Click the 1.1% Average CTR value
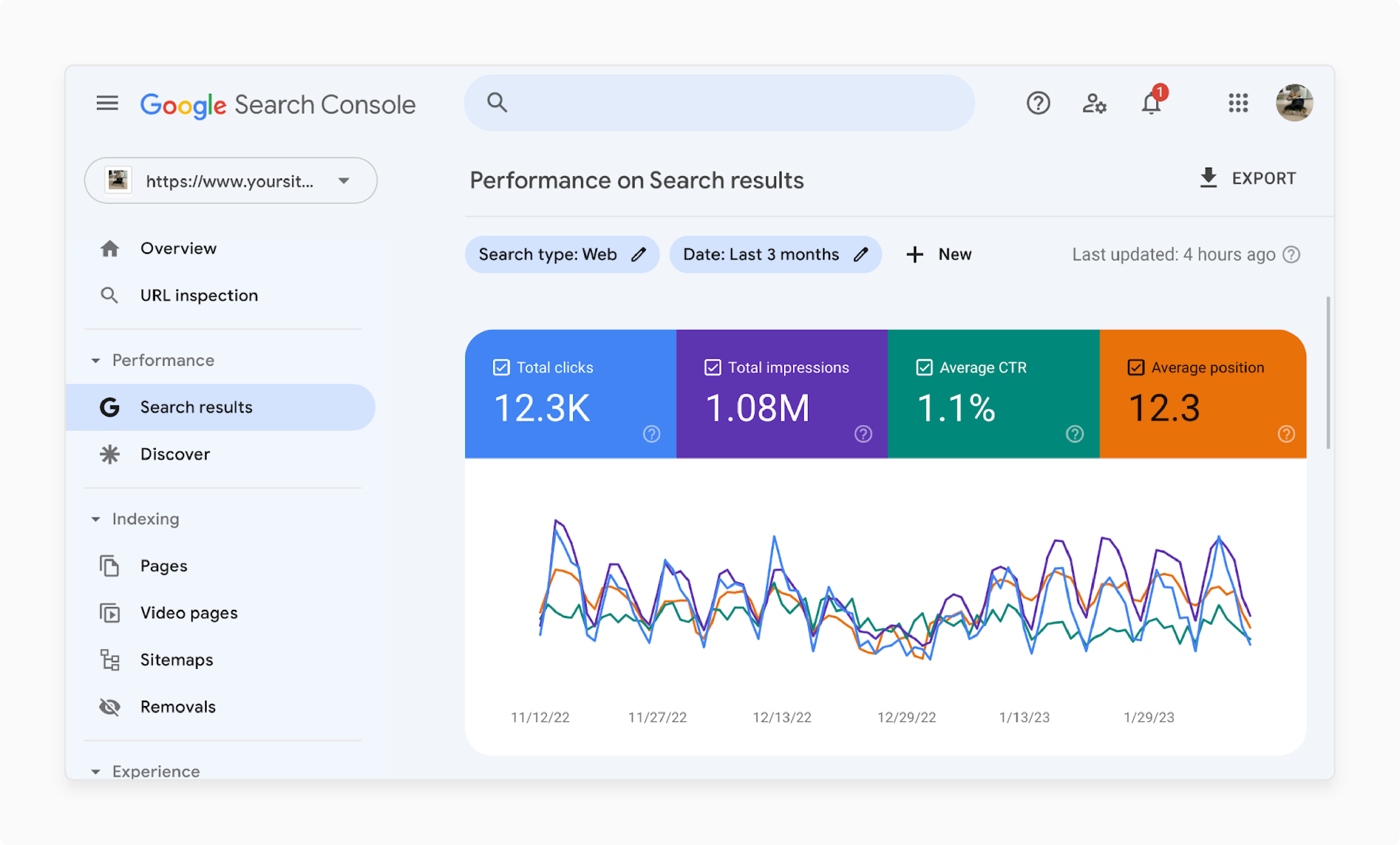Viewport: 1400px width, 845px height. 956,408
